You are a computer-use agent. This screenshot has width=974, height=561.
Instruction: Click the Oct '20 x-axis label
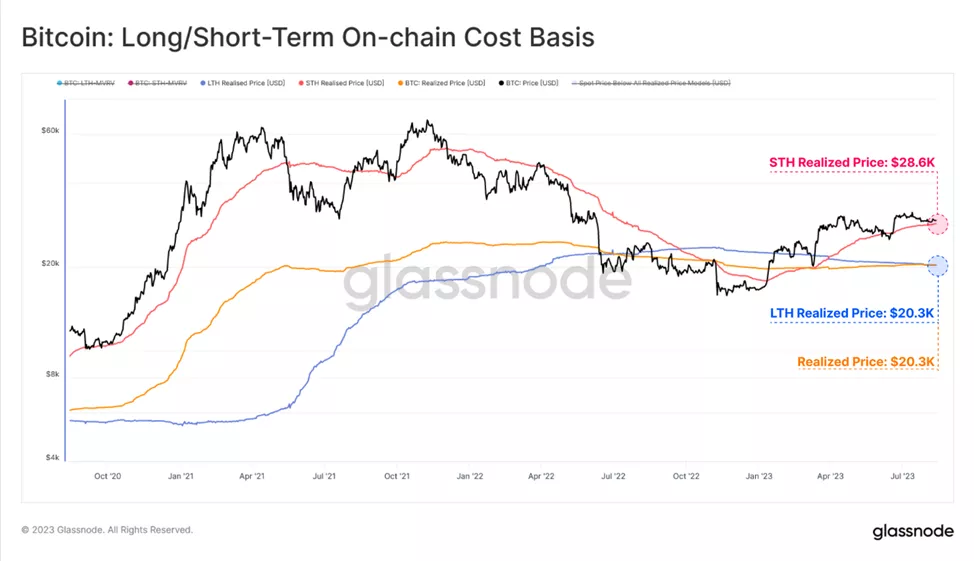108,476
